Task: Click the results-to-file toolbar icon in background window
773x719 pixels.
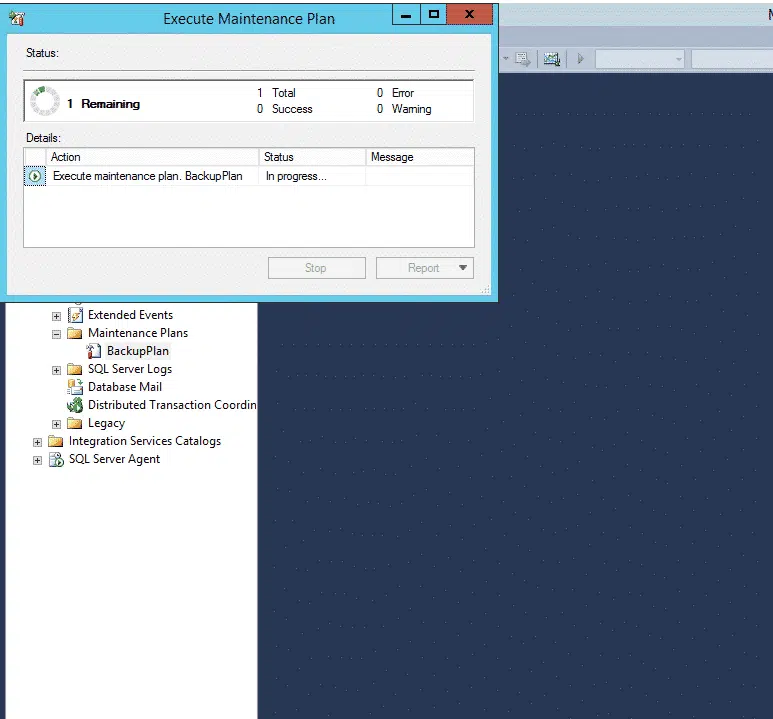Action: coord(523,59)
